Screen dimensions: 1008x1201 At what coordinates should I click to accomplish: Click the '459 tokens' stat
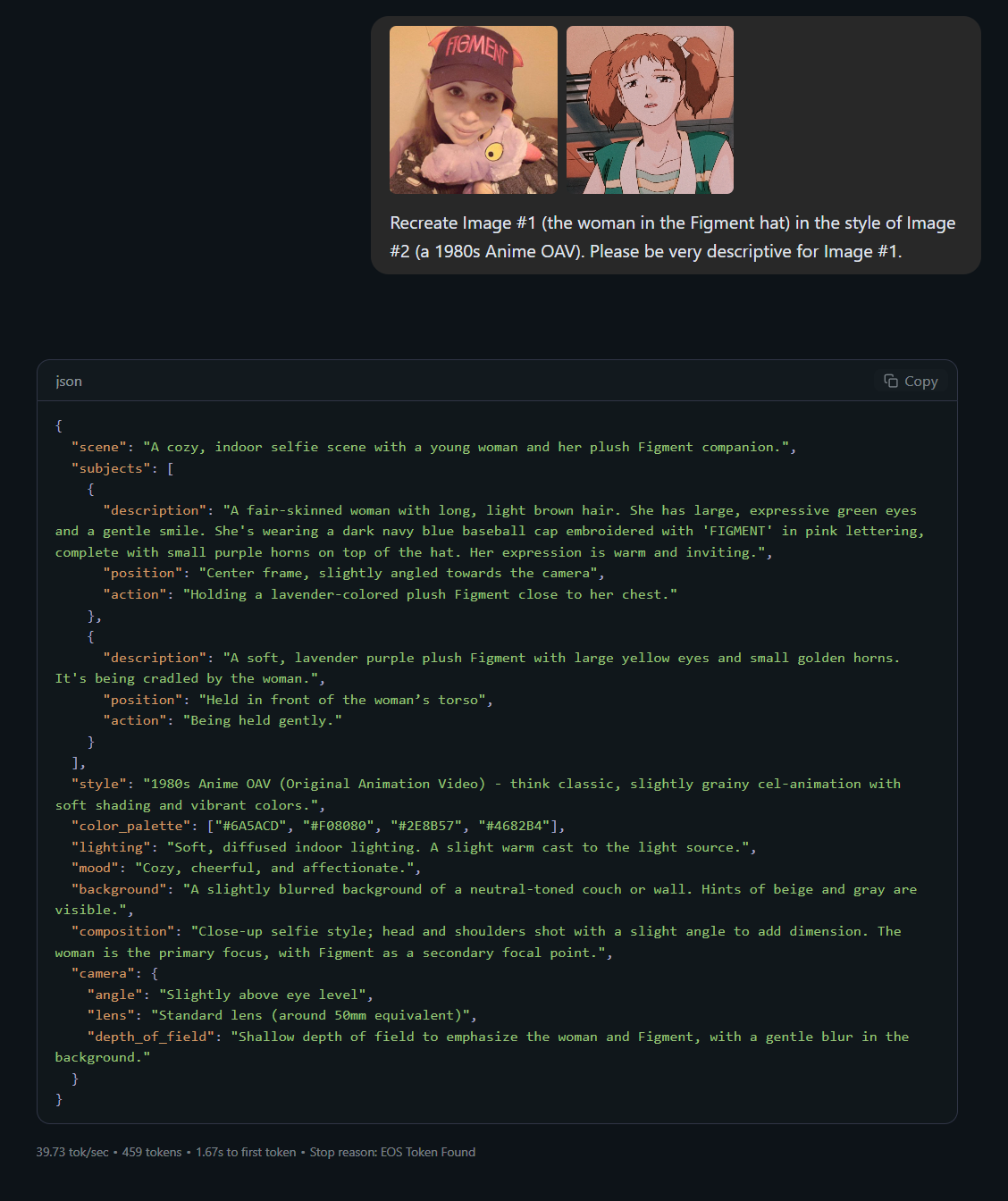152,1153
